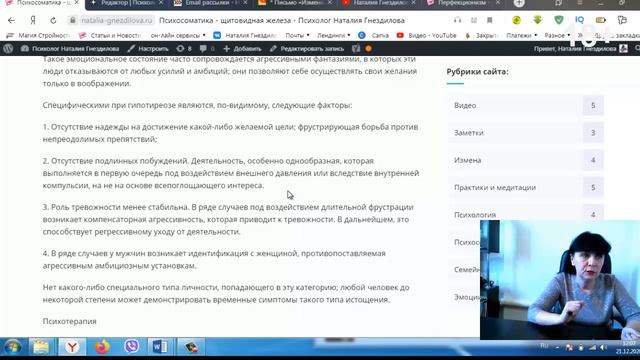Open the Yandex home button
This screenshot has width=640, height=360.
pos(33,20)
